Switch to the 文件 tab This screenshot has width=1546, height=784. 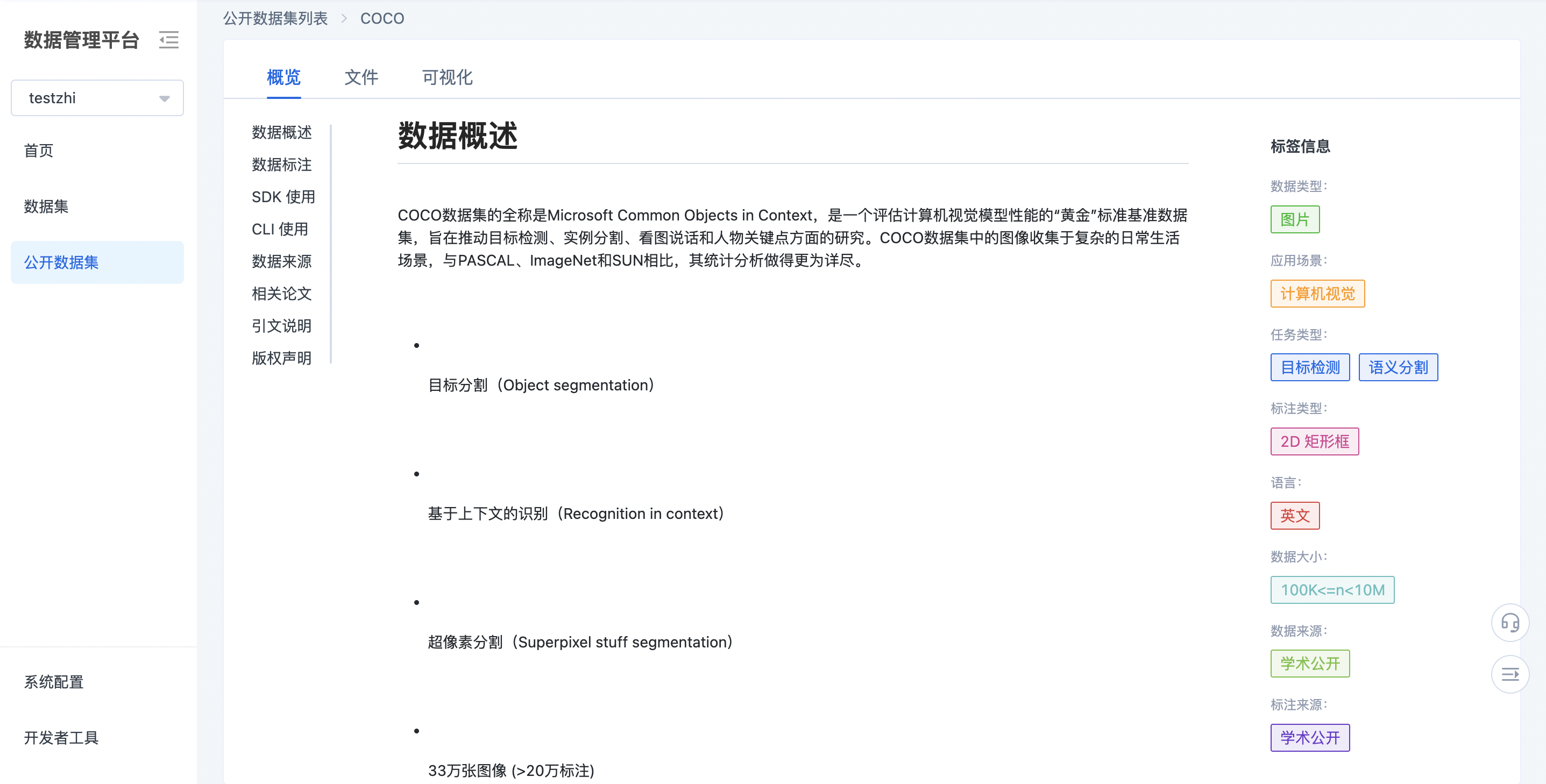(x=361, y=77)
